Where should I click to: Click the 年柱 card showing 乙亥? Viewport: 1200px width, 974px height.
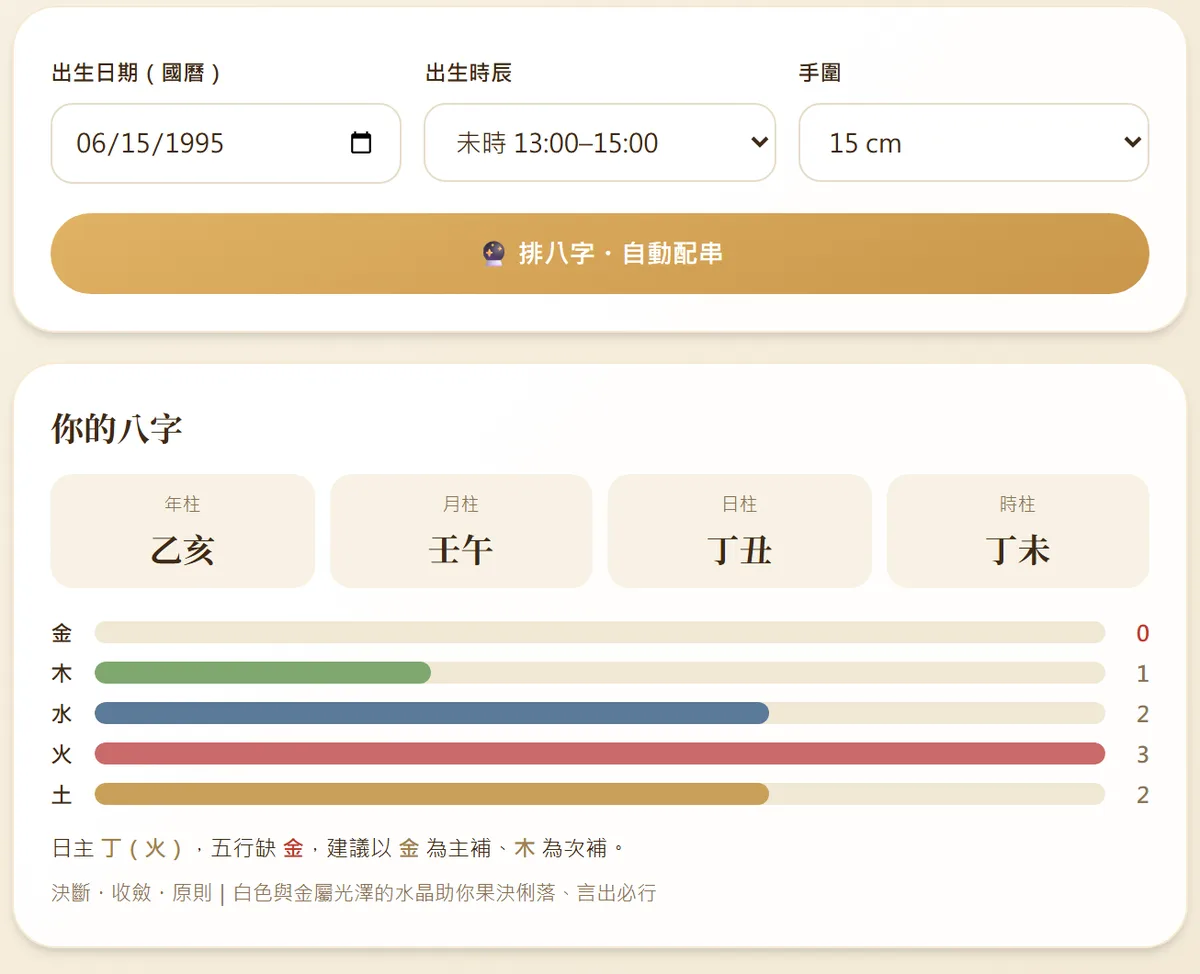pyautogui.click(x=183, y=531)
